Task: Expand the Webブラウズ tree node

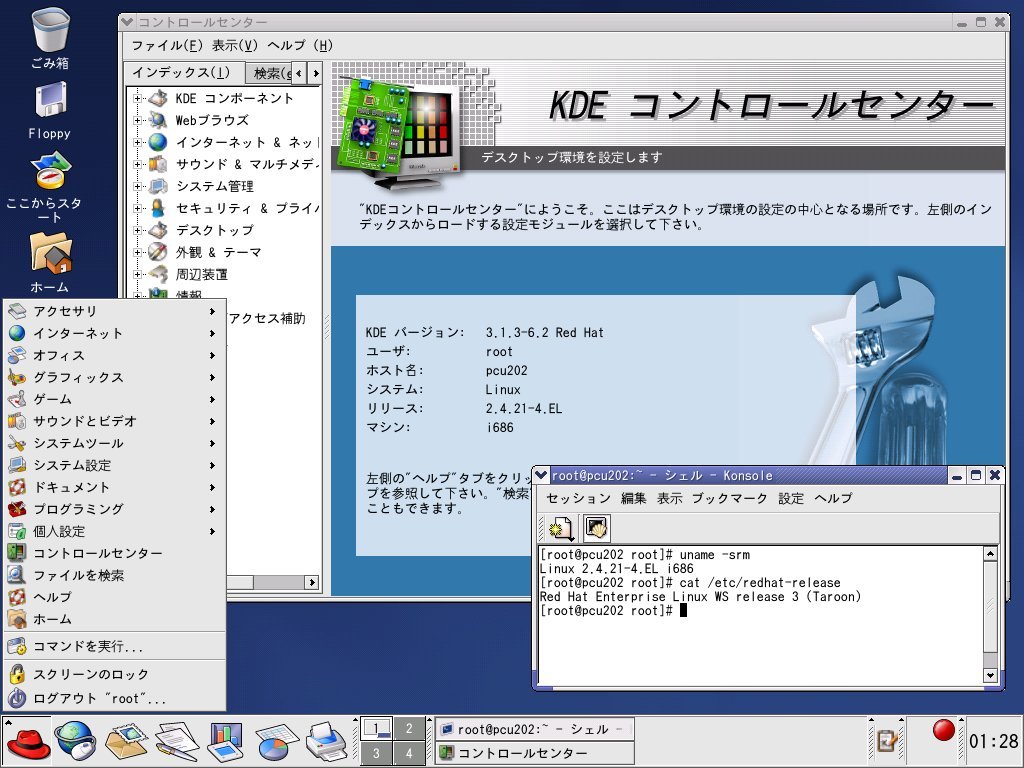Action: pyautogui.click(x=137, y=121)
